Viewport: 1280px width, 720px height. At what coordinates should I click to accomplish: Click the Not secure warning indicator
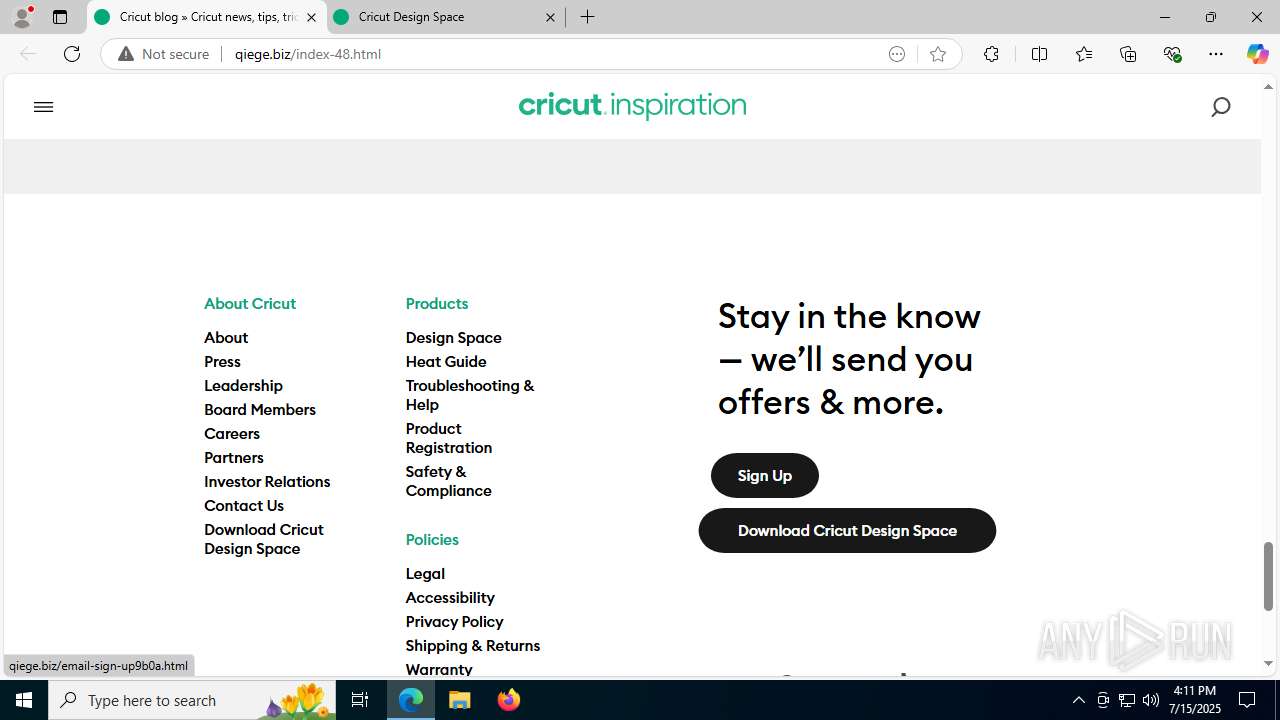click(x=164, y=54)
